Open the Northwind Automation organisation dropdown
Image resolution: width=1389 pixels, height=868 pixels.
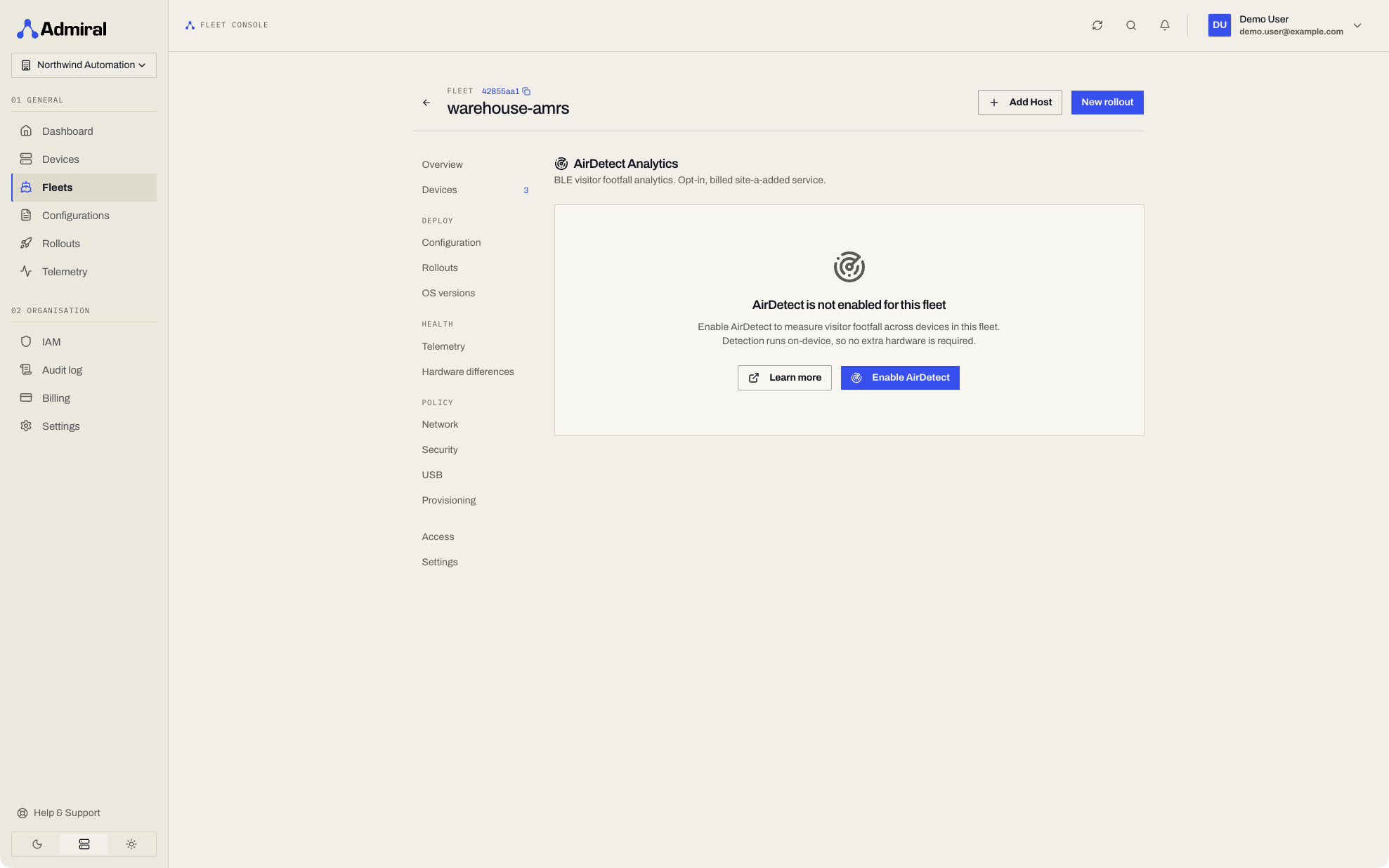coord(84,65)
